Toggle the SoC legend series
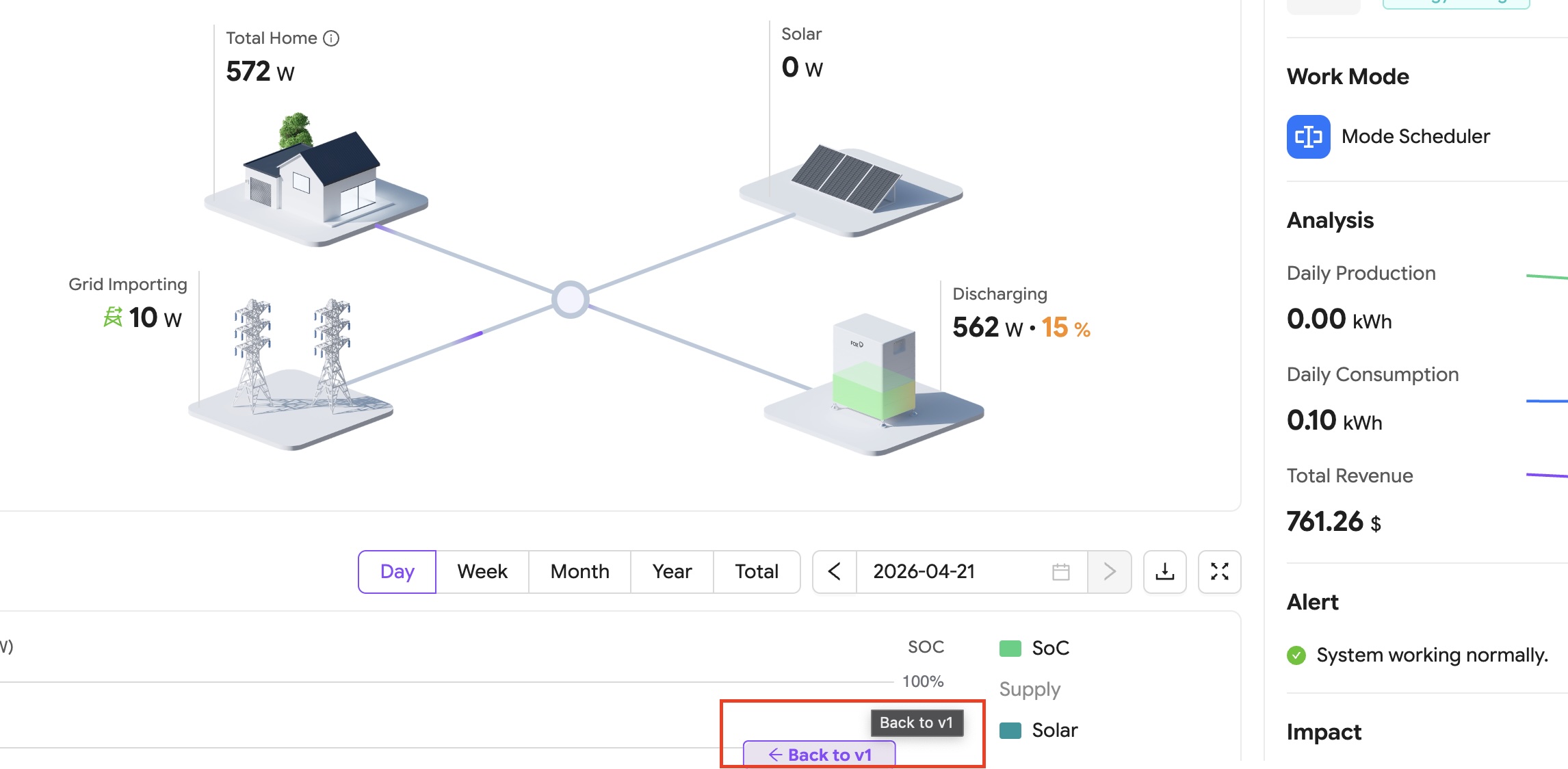This screenshot has height=769, width=1568. (x=1034, y=649)
